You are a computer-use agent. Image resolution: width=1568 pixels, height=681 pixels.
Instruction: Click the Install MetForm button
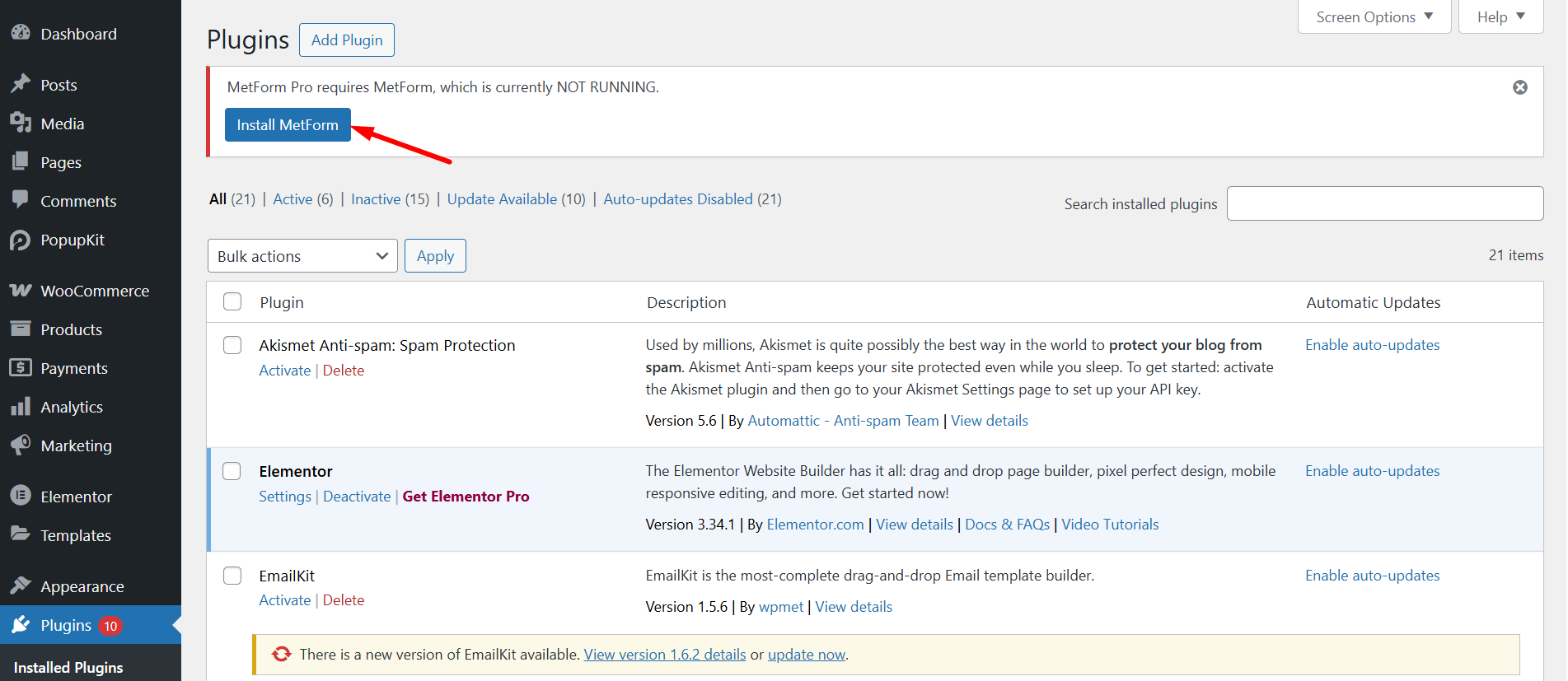click(x=288, y=125)
